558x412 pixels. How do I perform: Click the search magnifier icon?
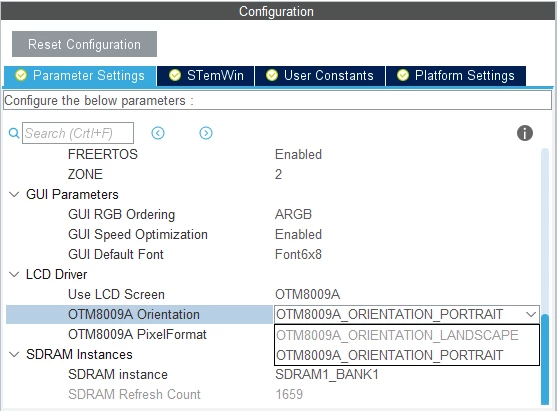click(14, 133)
